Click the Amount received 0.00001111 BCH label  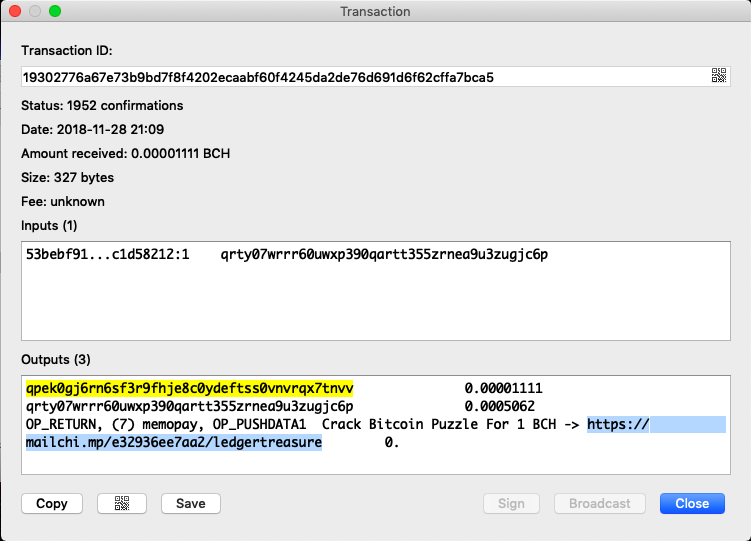click(x=125, y=153)
